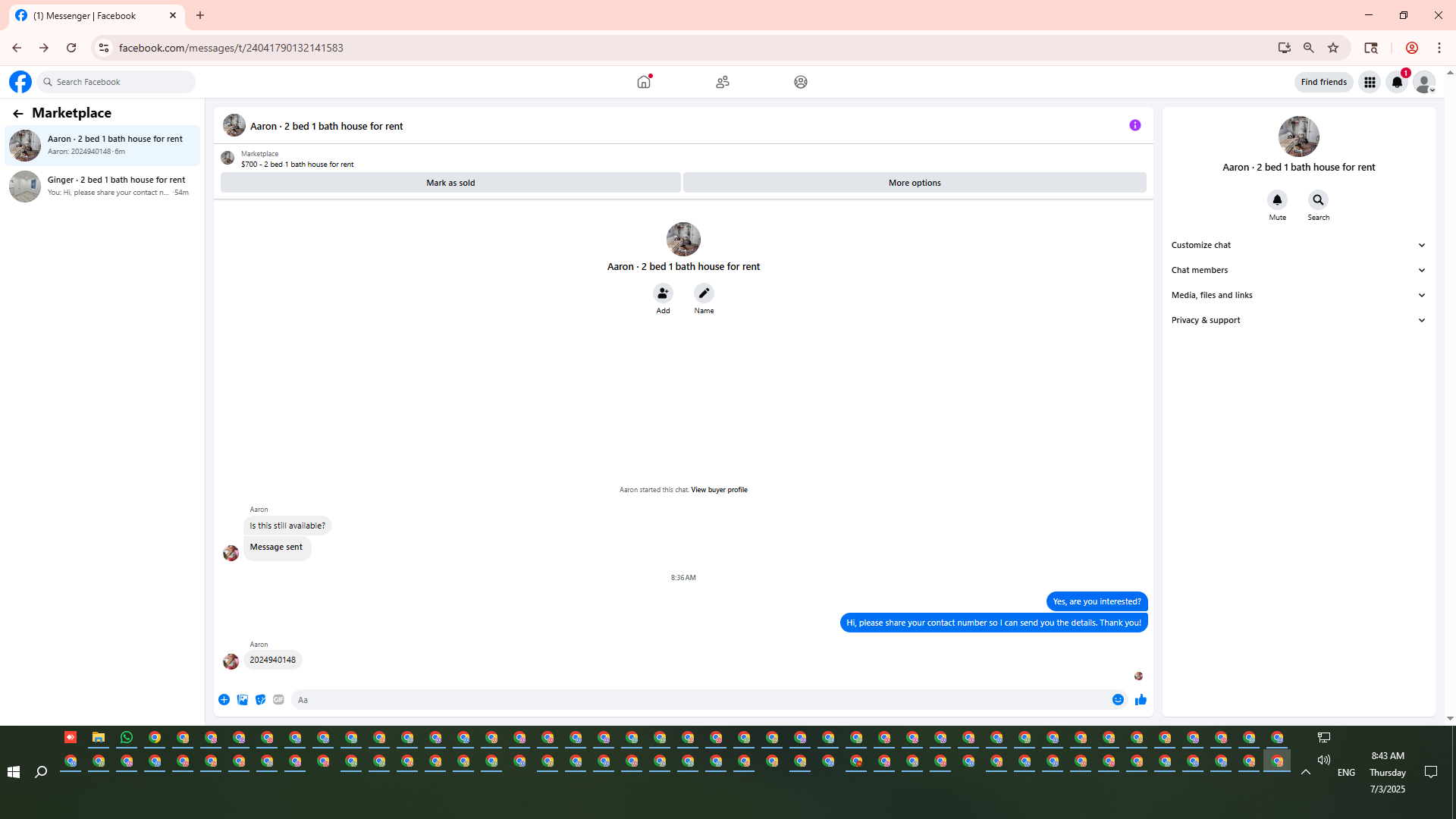Open the sticker chooser icon
Image resolution: width=1456 pixels, height=819 pixels.
coord(260,700)
